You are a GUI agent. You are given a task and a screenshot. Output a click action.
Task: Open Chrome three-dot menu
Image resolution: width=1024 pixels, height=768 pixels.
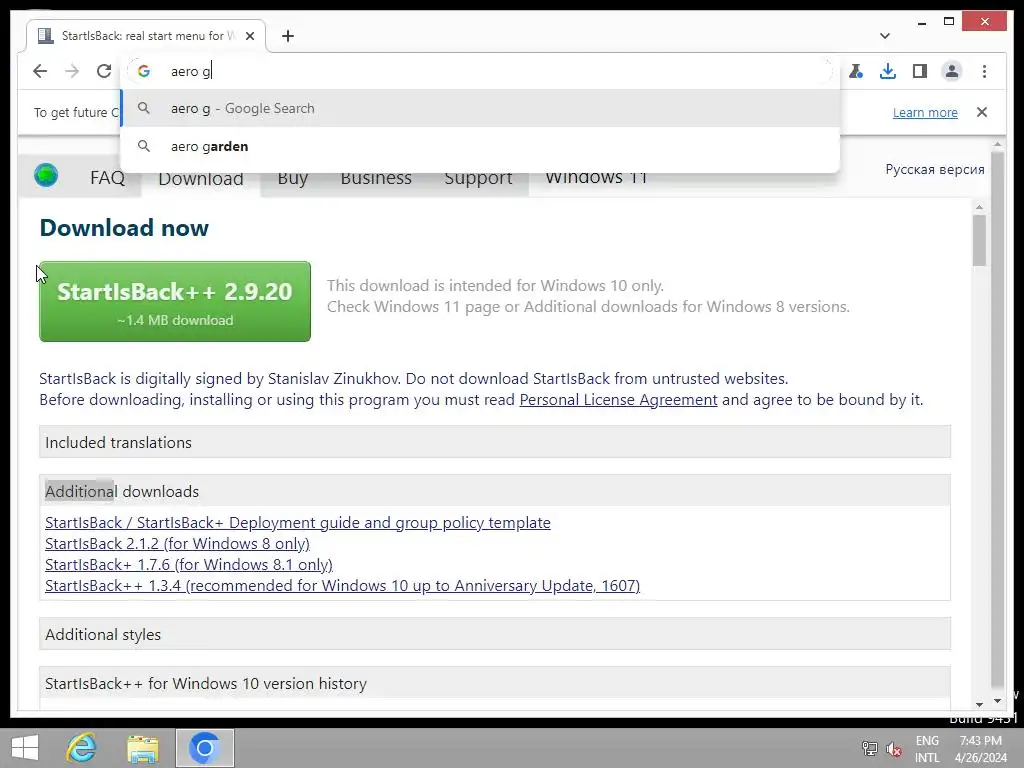click(x=984, y=71)
